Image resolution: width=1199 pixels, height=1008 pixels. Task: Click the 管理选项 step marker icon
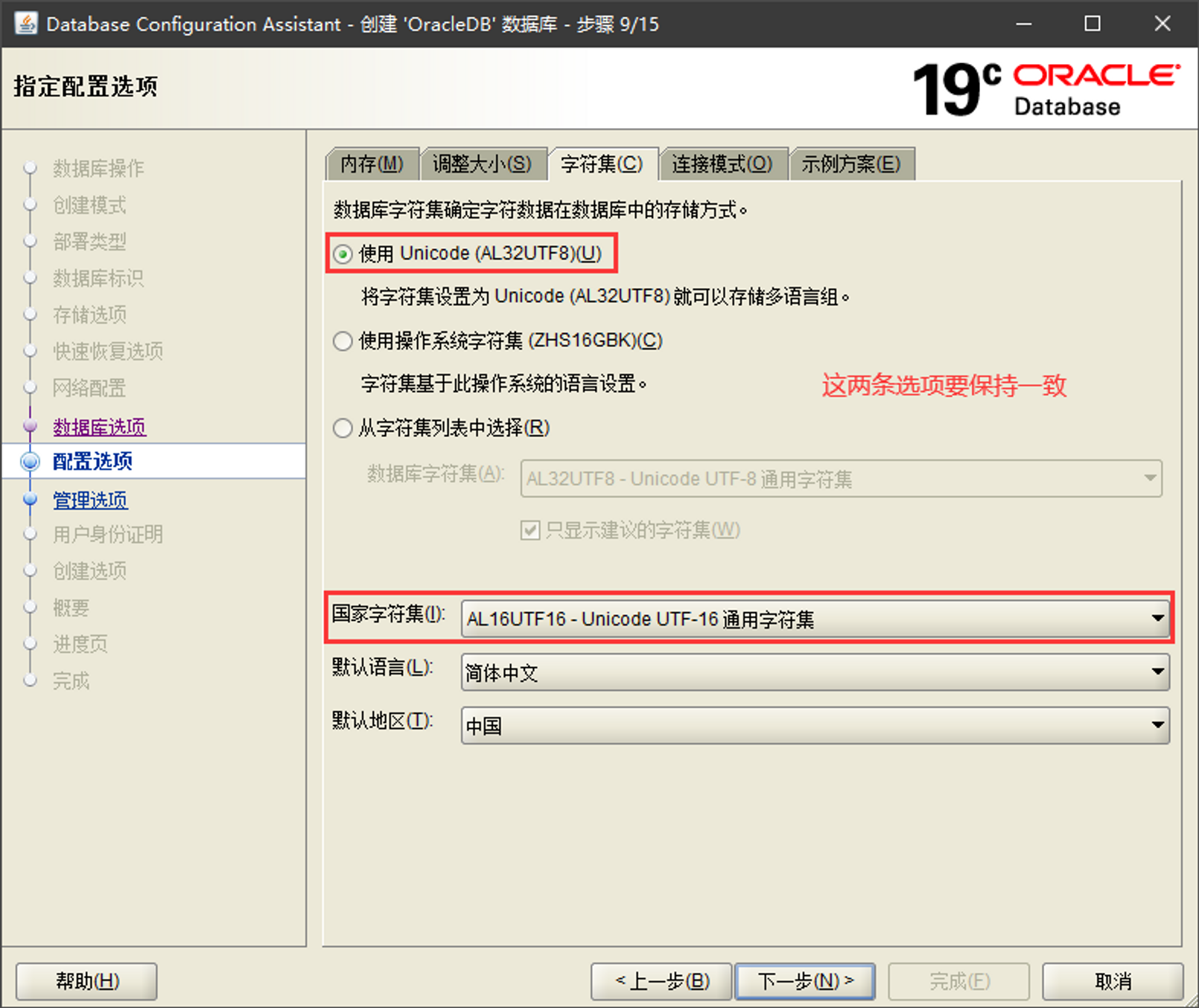click(x=31, y=500)
